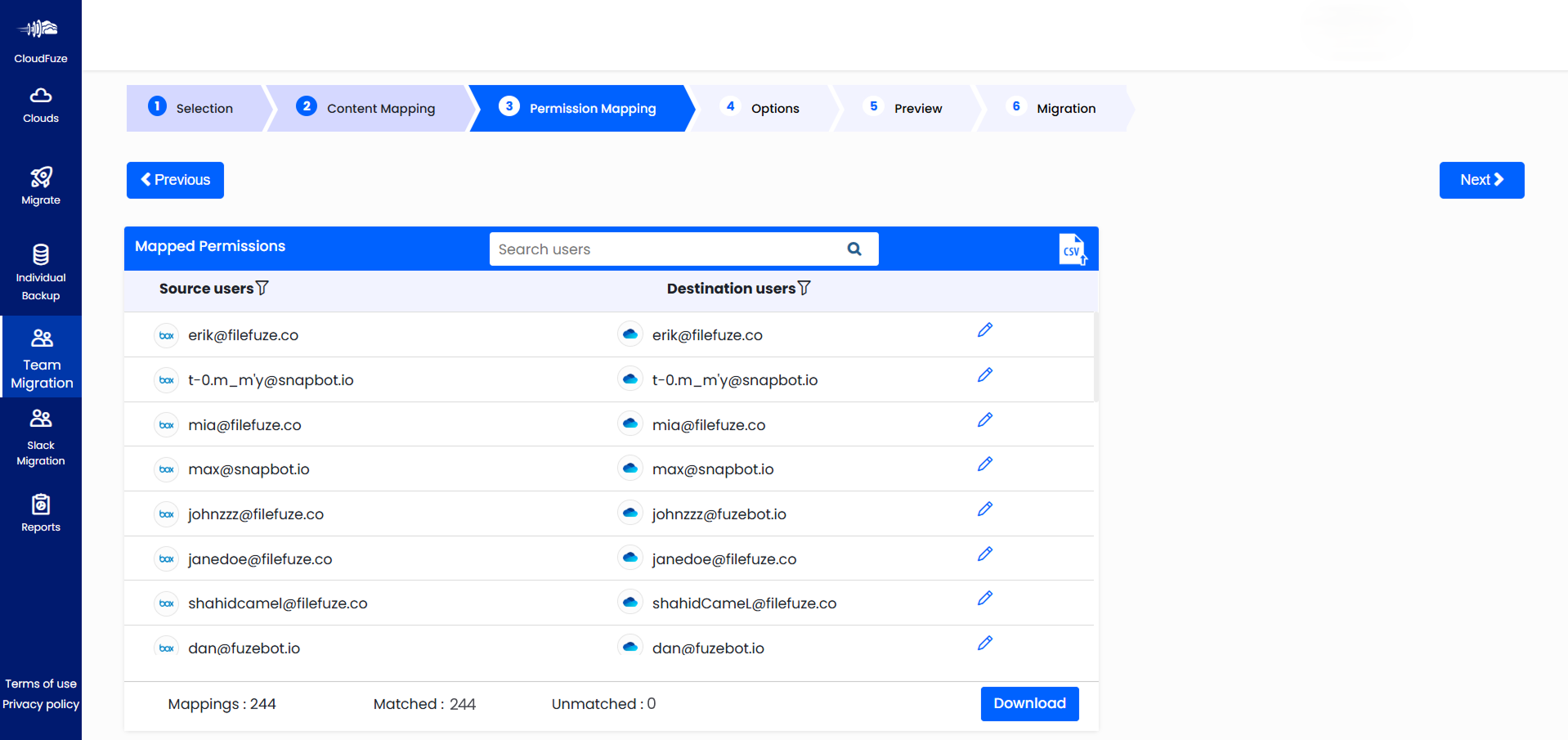The image size is (1568, 740).
Task: Open the Source users filter
Action: pyautogui.click(x=262, y=288)
